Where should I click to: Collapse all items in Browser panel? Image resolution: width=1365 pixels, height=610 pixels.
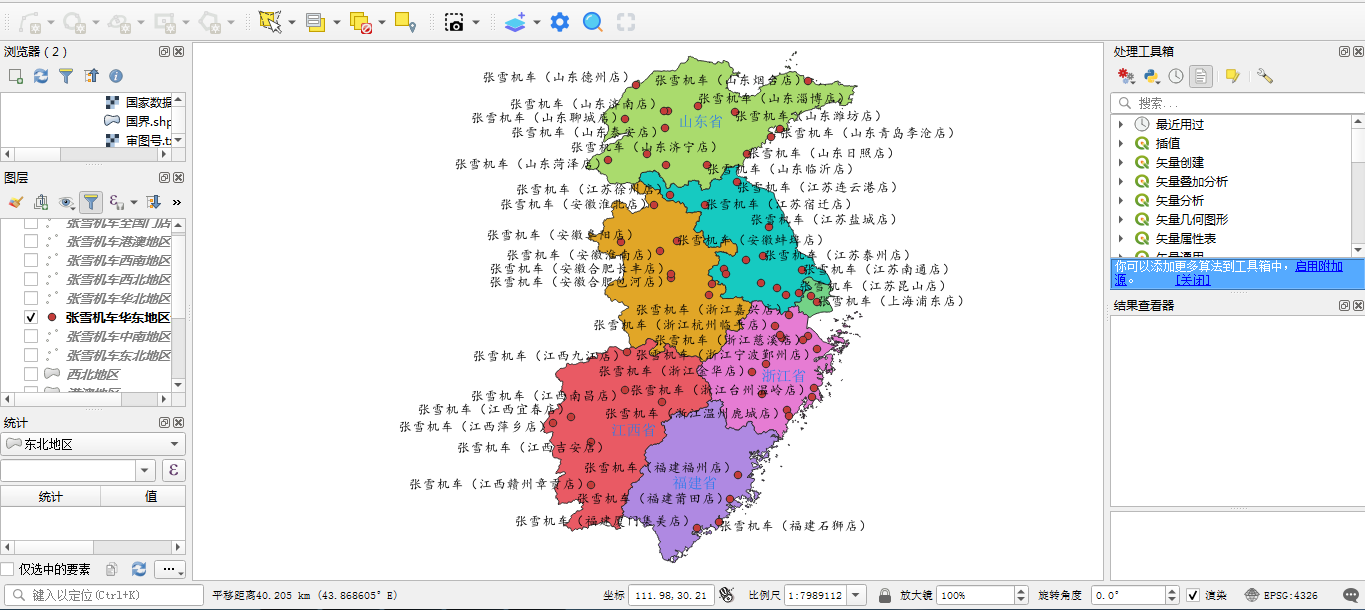point(91,76)
